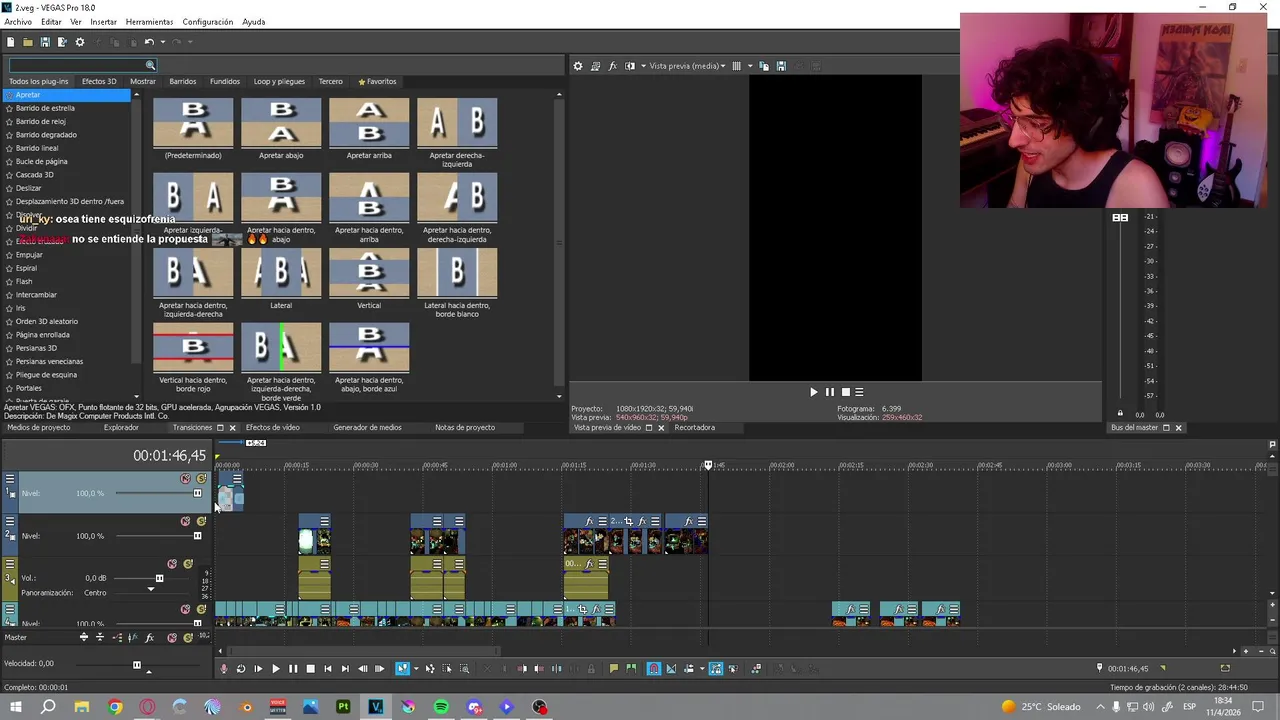Select Barrido de estrella in plug-in list
Screen dimensions: 1280x720
(x=45, y=108)
